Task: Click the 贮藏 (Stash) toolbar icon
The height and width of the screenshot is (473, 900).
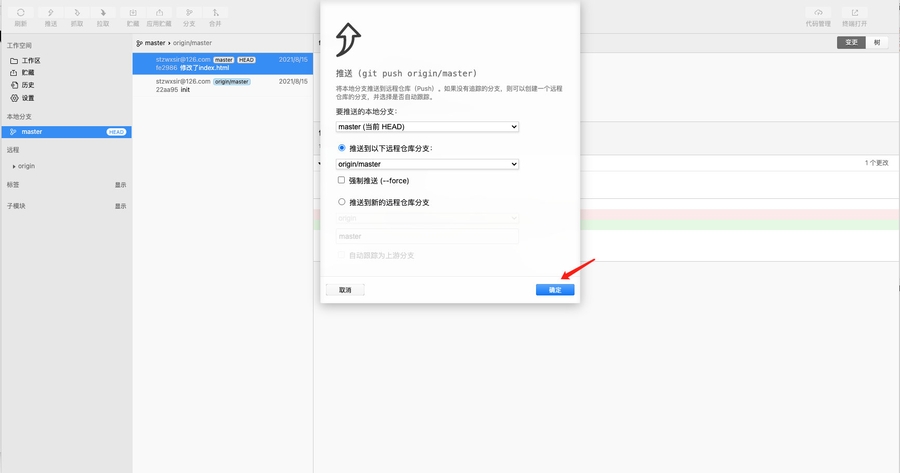Action: 133,16
